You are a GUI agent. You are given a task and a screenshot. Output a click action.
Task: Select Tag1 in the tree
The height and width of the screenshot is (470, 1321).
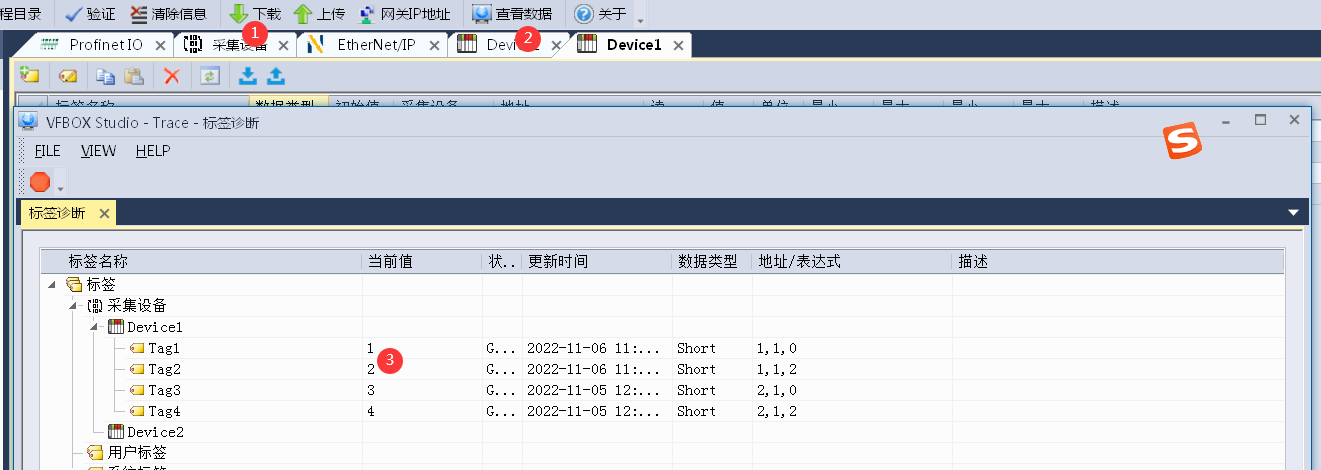(164, 348)
